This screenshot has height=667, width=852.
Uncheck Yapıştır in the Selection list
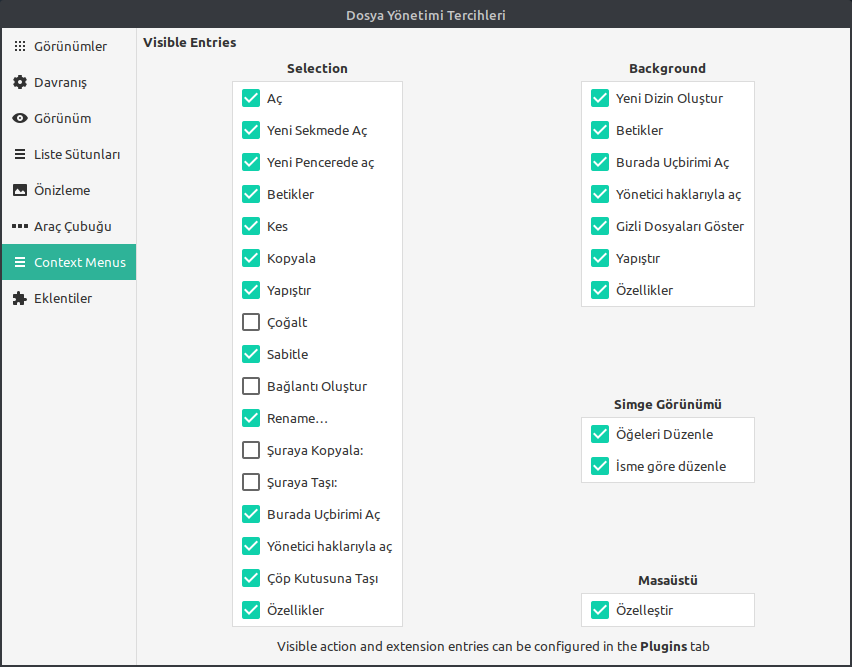point(250,290)
